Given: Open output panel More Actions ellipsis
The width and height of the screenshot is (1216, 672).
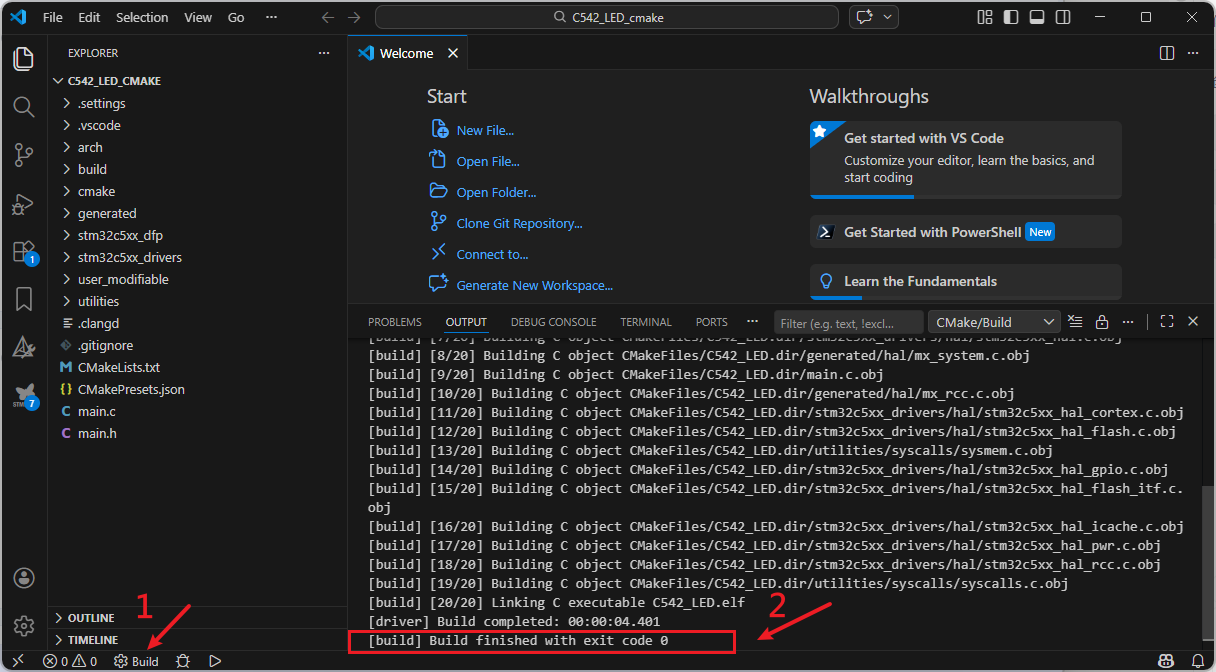Looking at the screenshot, I should [1127, 322].
